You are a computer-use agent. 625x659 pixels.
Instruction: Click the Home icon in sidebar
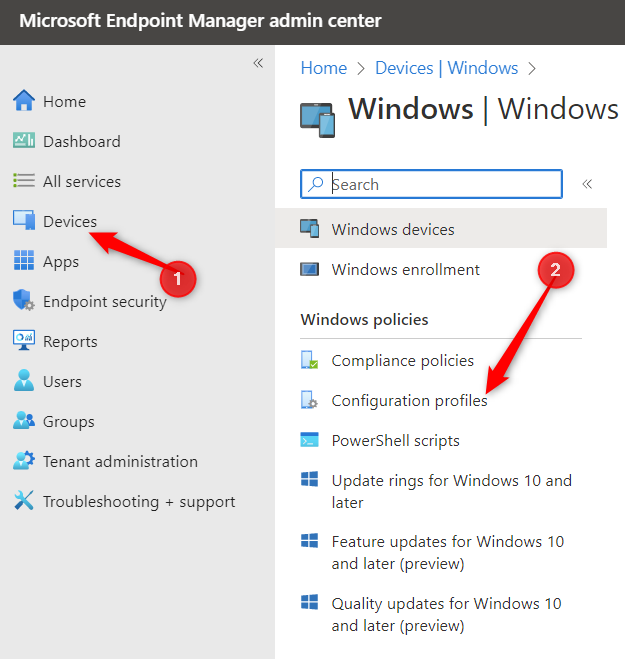pyautogui.click(x=24, y=101)
